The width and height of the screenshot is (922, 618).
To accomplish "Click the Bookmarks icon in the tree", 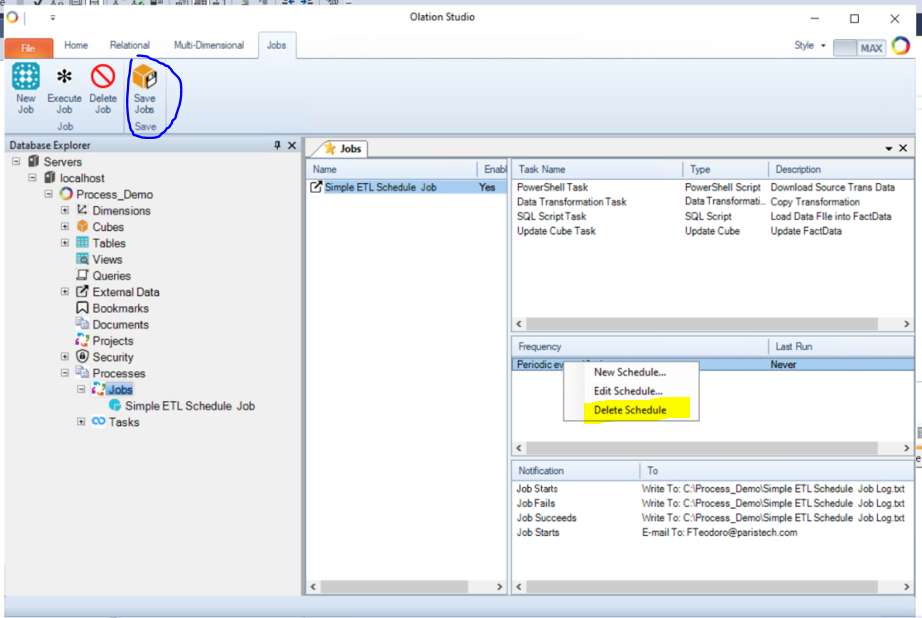I will (x=82, y=308).
